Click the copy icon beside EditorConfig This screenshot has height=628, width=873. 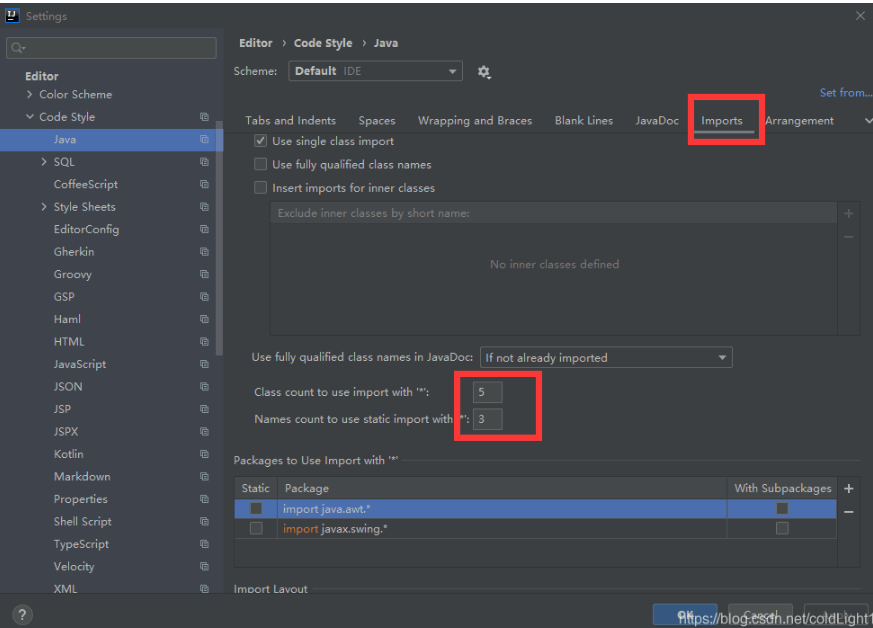click(x=204, y=229)
